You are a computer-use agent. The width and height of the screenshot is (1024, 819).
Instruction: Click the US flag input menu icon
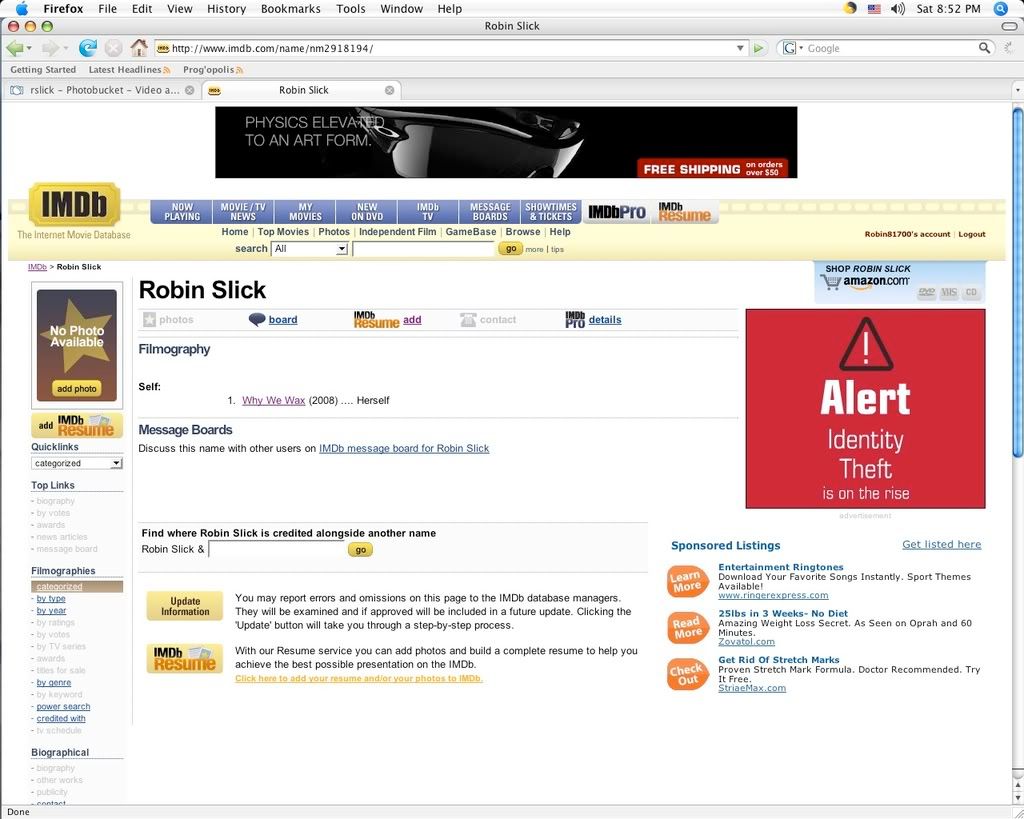[x=874, y=9]
